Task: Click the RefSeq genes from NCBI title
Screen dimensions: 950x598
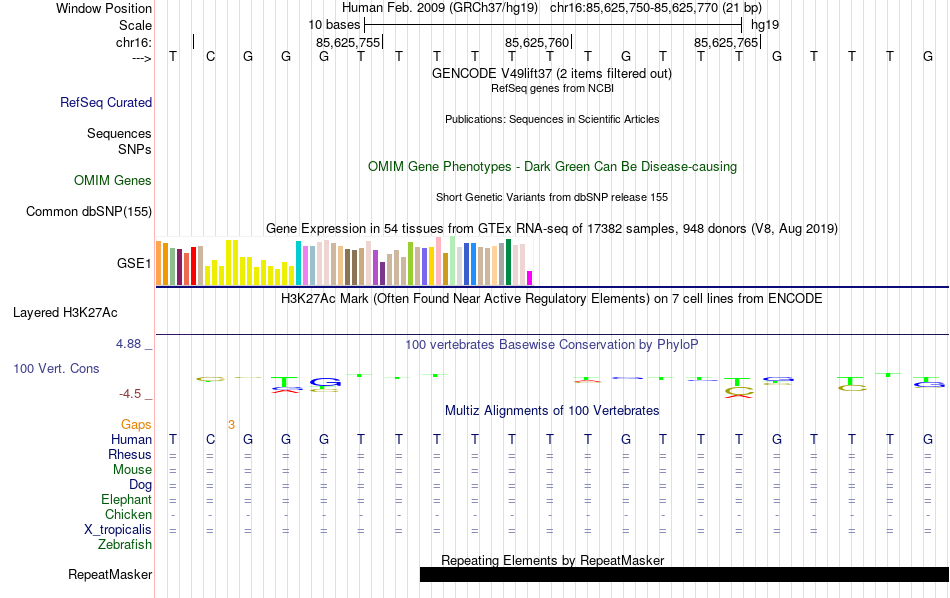Action: pyautogui.click(x=552, y=88)
